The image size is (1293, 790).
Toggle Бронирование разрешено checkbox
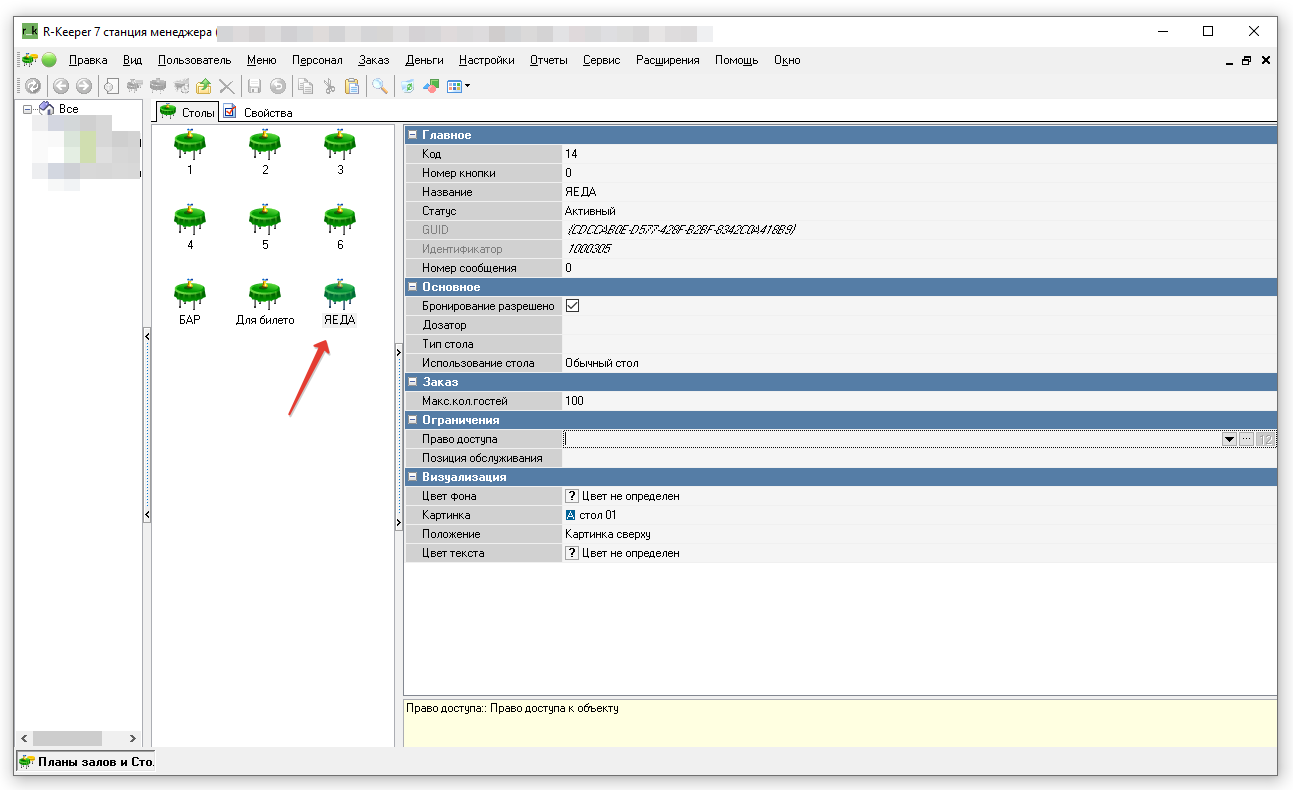pos(572,306)
